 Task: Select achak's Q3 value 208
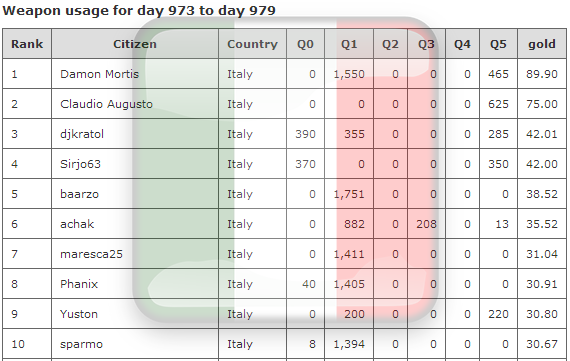[426, 224]
